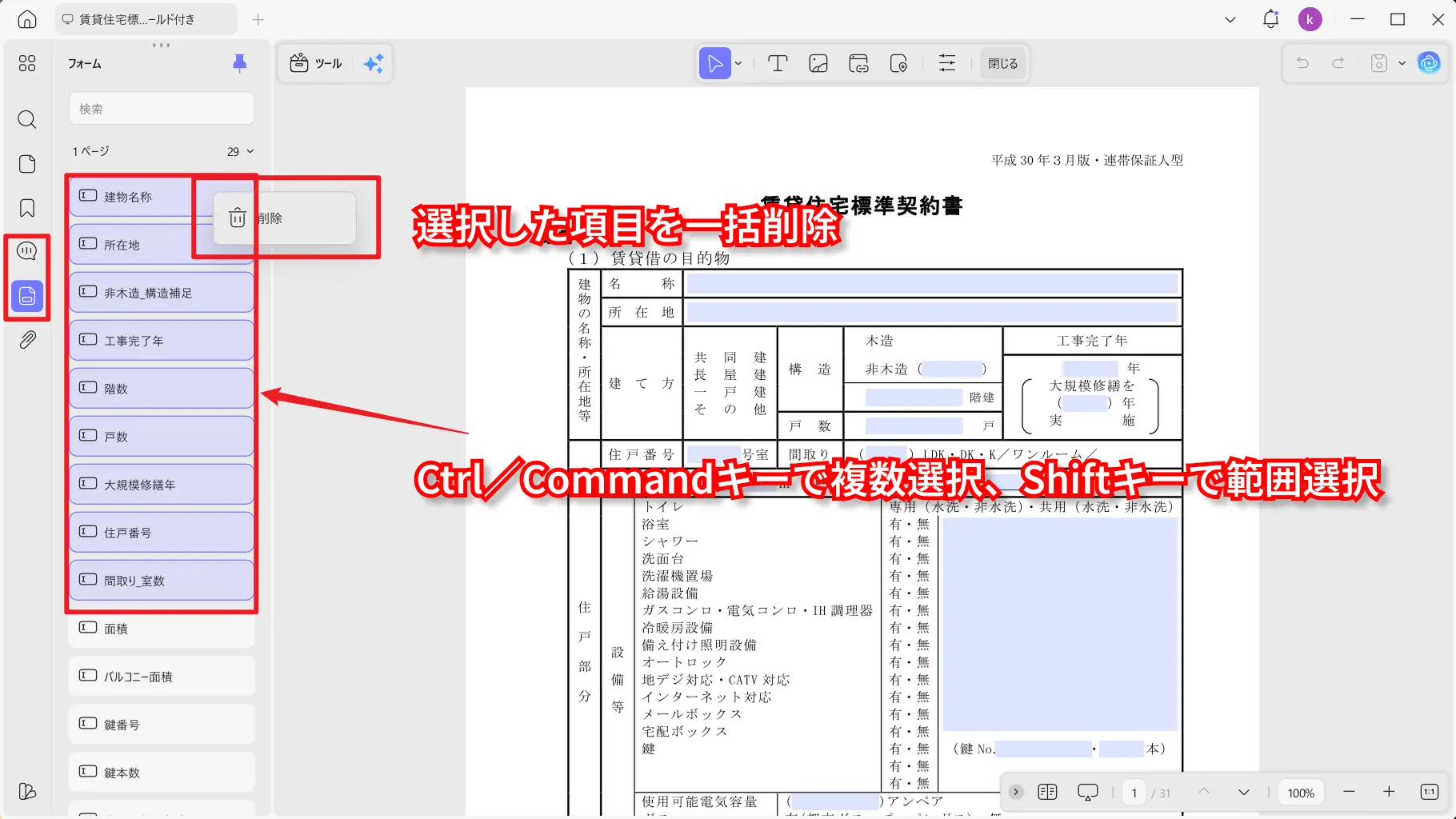This screenshot has height=819, width=1456.
Task: Select the 工事完了年 field item
Action: pos(162,341)
